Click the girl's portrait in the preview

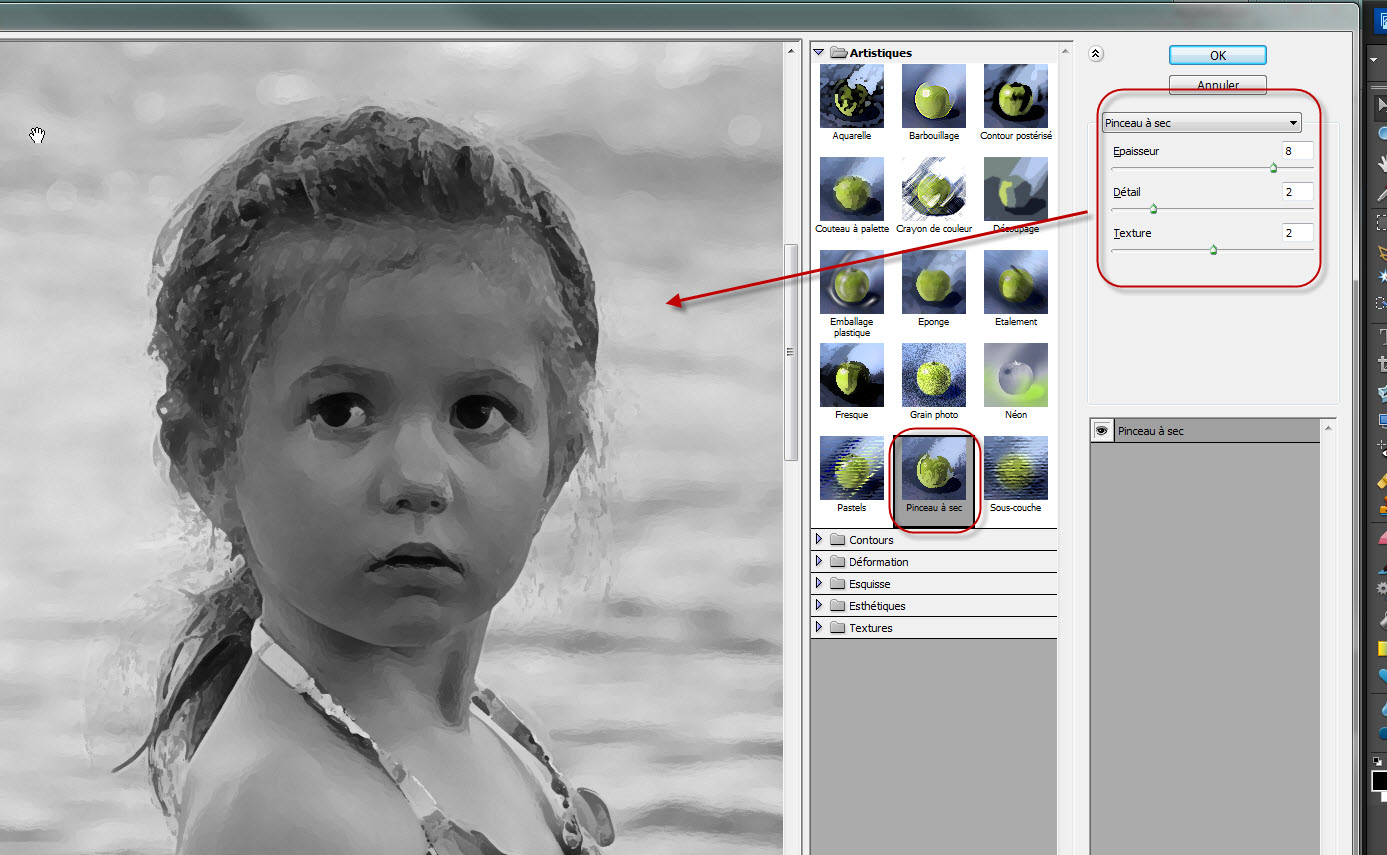[x=390, y=450]
